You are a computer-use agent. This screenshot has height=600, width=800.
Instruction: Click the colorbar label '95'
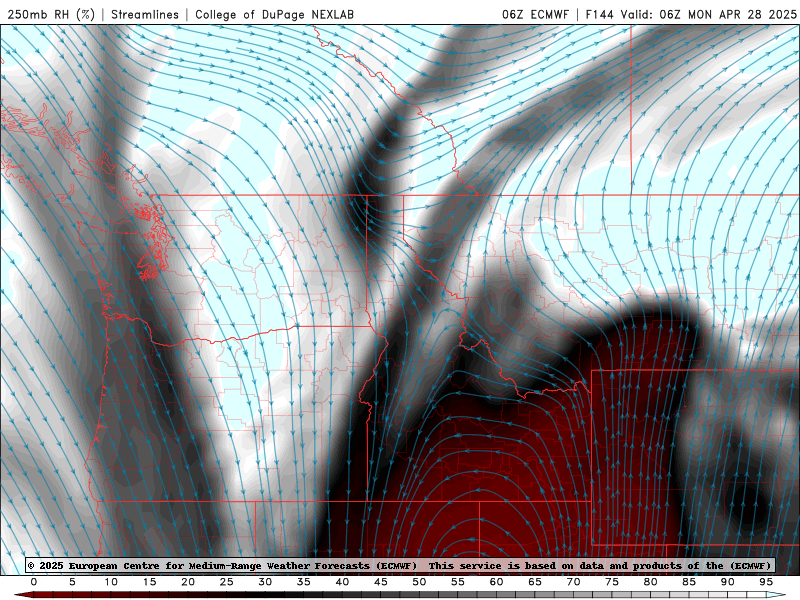(766, 582)
